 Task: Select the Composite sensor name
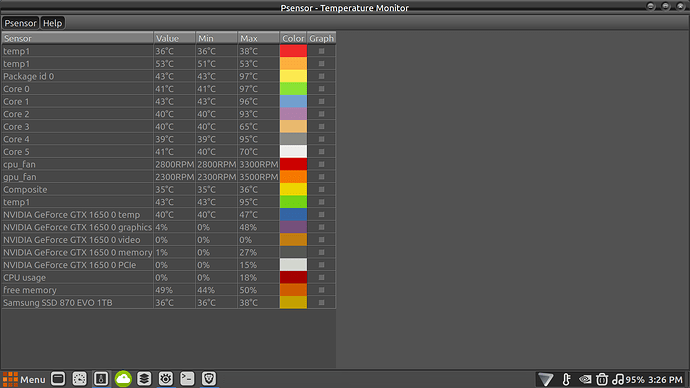(25, 190)
